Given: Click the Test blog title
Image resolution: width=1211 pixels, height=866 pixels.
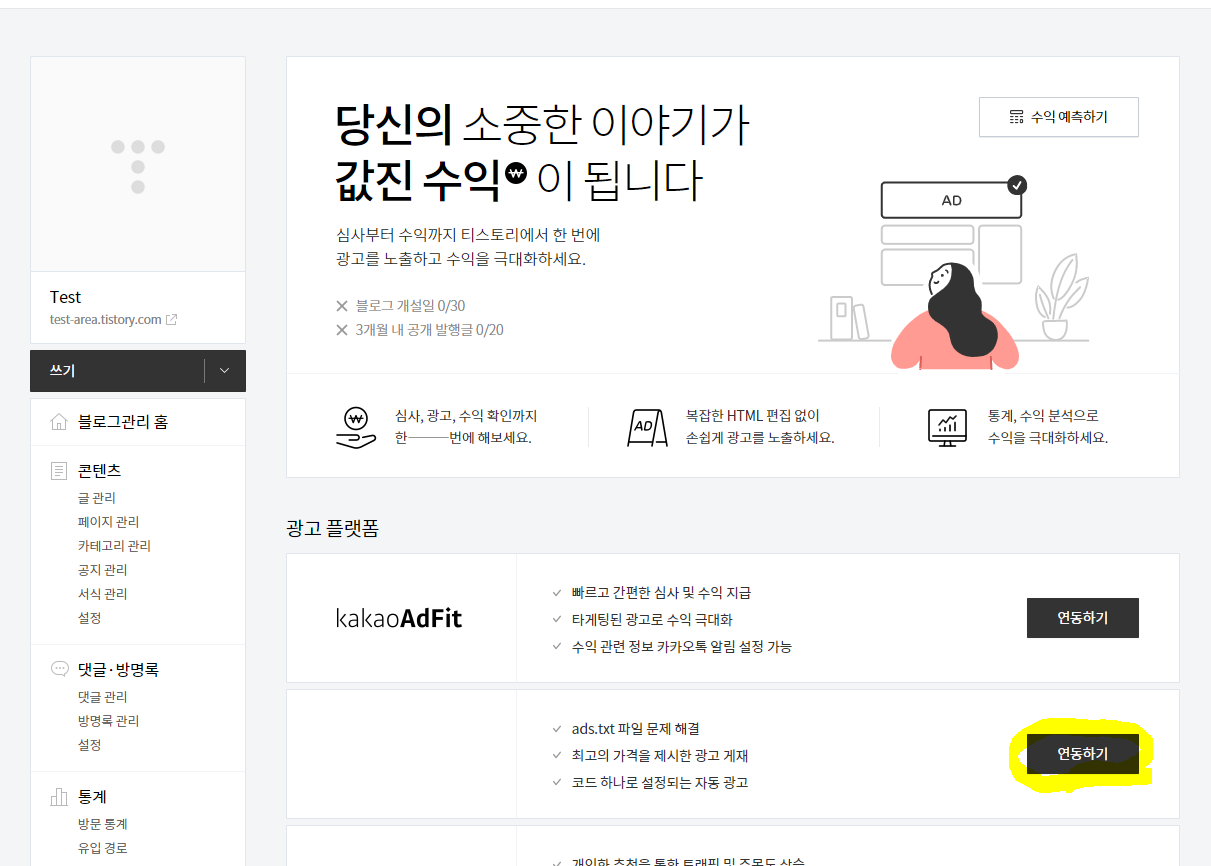Looking at the screenshot, I should [x=65, y=297].
